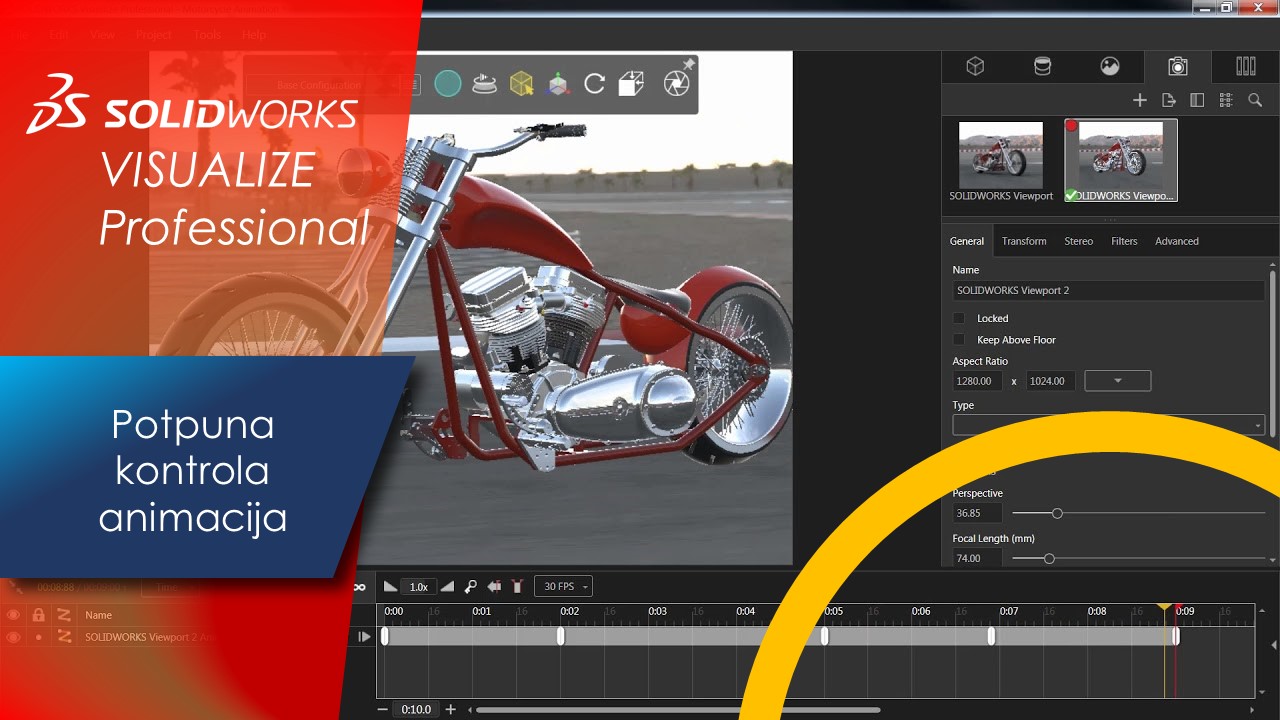Screen dimensions: 1280x720
Task: Switch to the Appearances cylinder tab
Action: (1042, 67)
